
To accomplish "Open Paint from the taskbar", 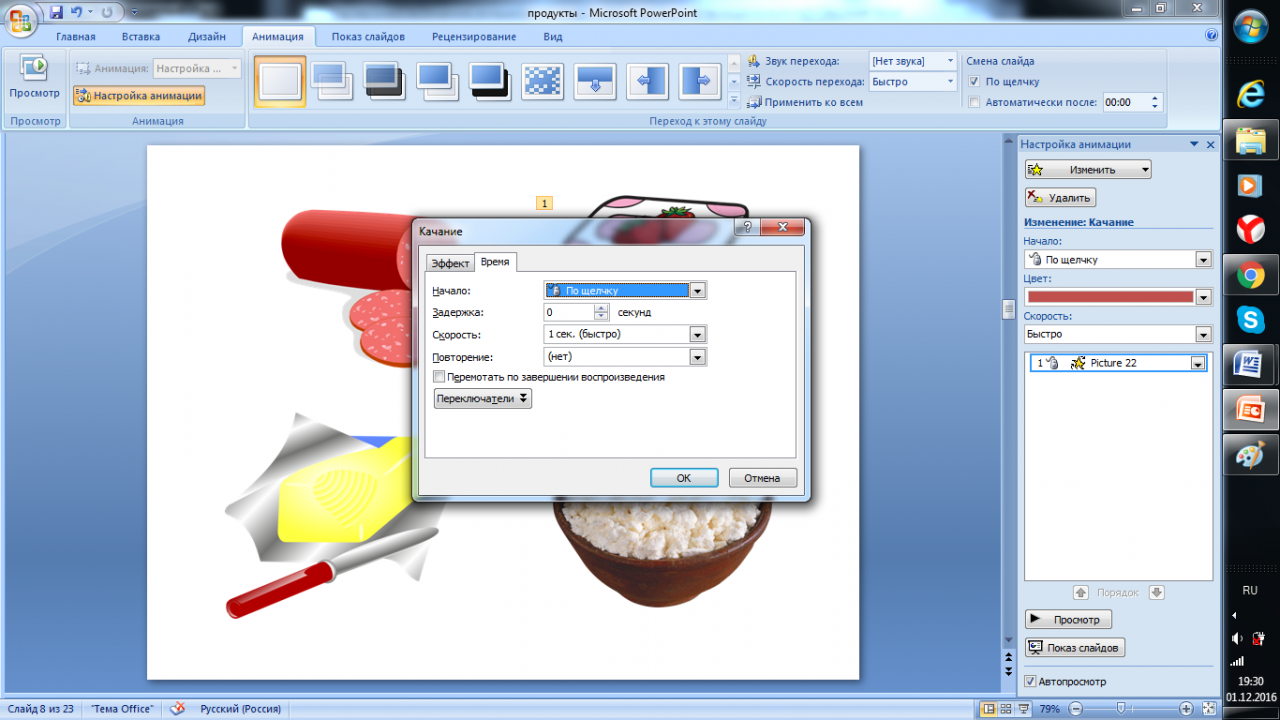I will click(x=1250, y=454).
